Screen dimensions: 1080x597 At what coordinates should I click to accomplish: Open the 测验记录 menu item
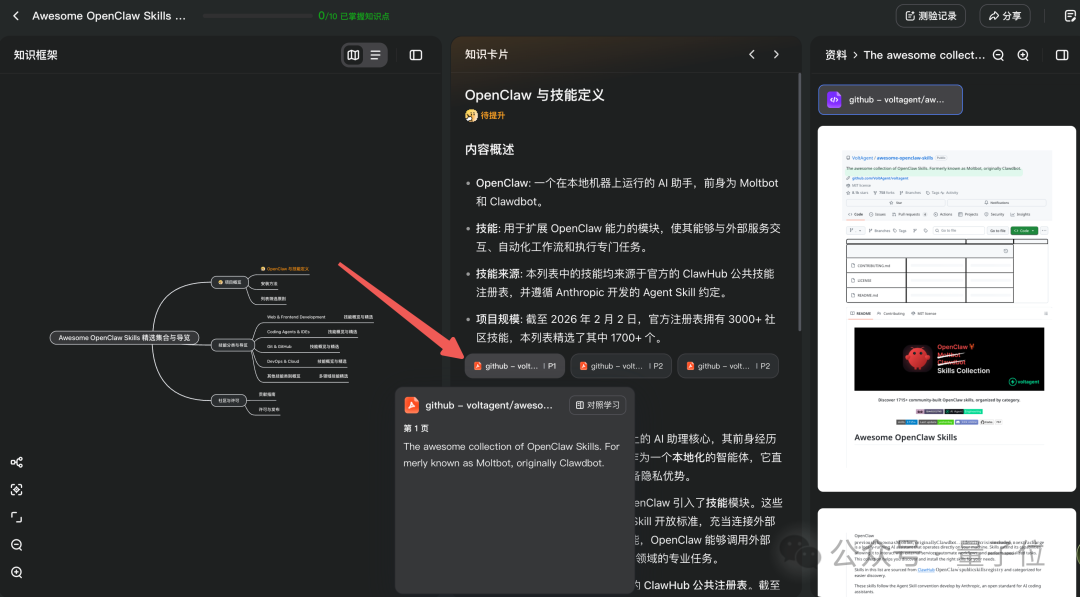point(930,15)
